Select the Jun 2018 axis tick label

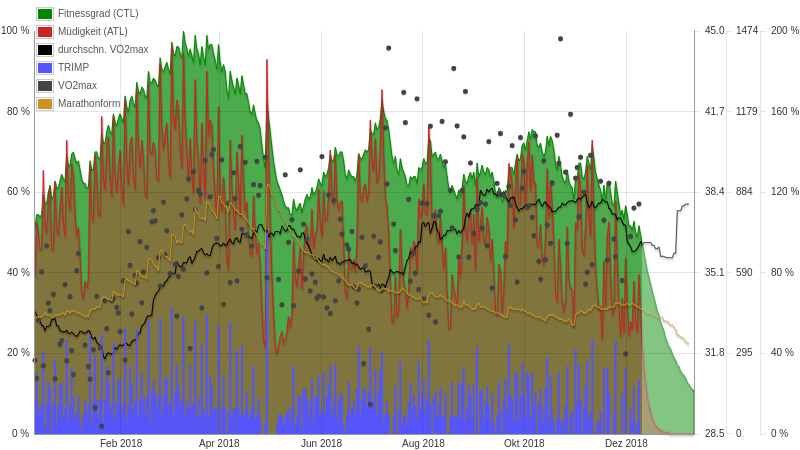pos(321,444)
